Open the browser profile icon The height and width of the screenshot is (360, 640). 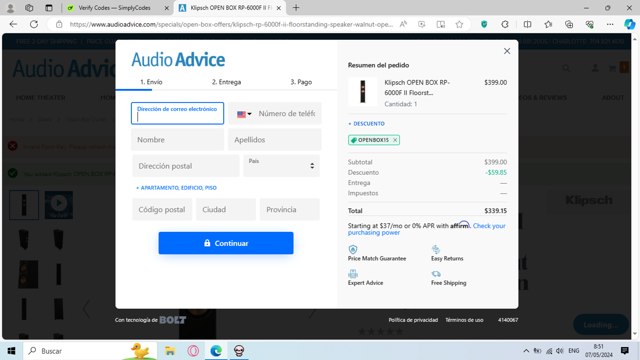(x=10, y=8)
